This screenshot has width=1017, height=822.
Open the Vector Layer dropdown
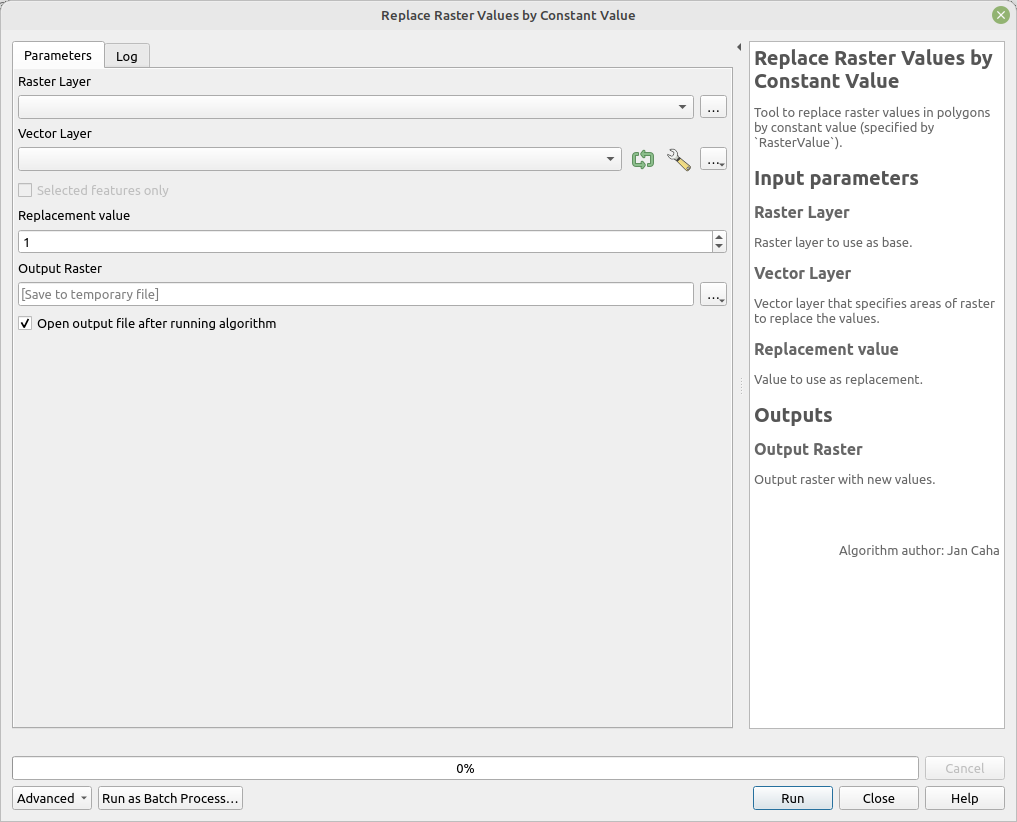611,159
